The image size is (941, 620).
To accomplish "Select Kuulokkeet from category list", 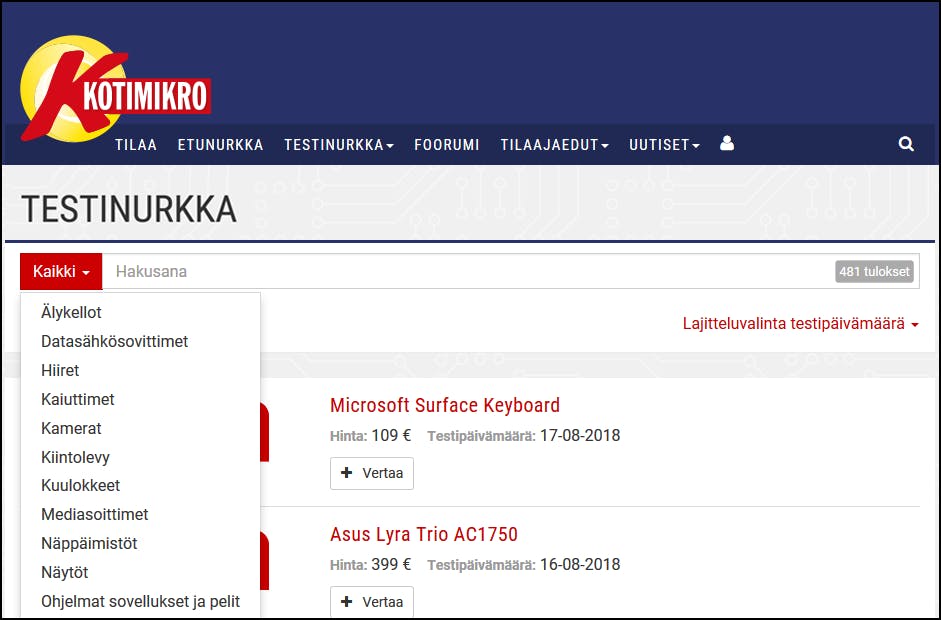I will click(80, 486).
